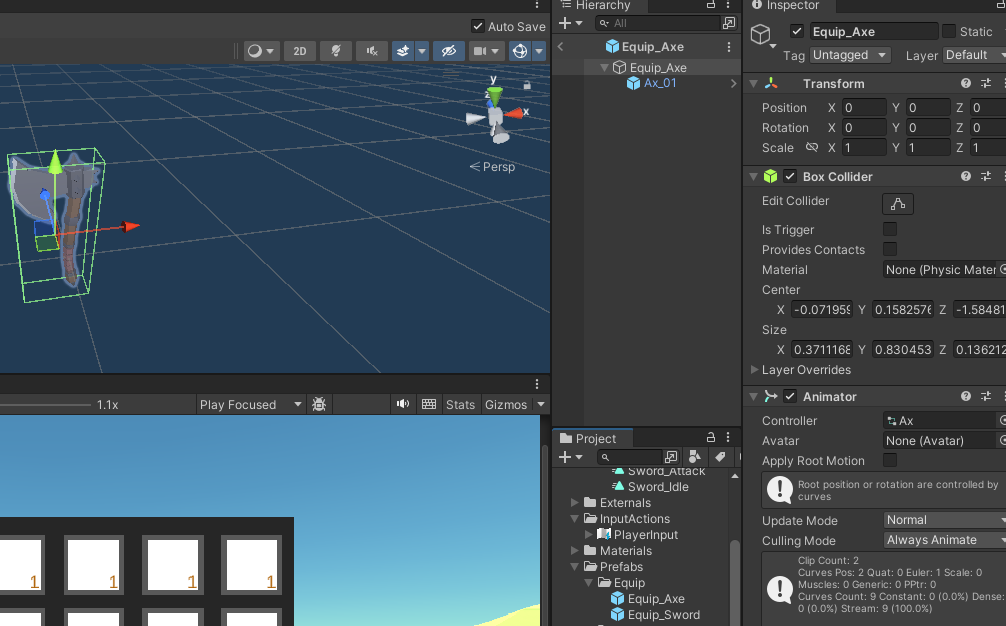Toggle scene lighting bulb icon
Viewport: 1006px width, 626px height.
[336, 51]
